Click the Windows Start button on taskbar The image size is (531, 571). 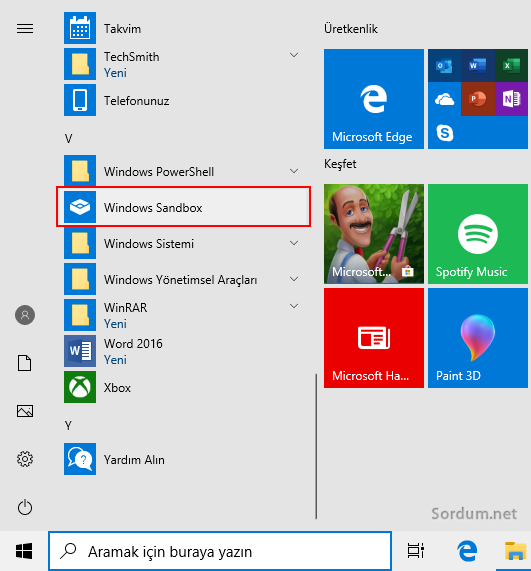[24, 551]
